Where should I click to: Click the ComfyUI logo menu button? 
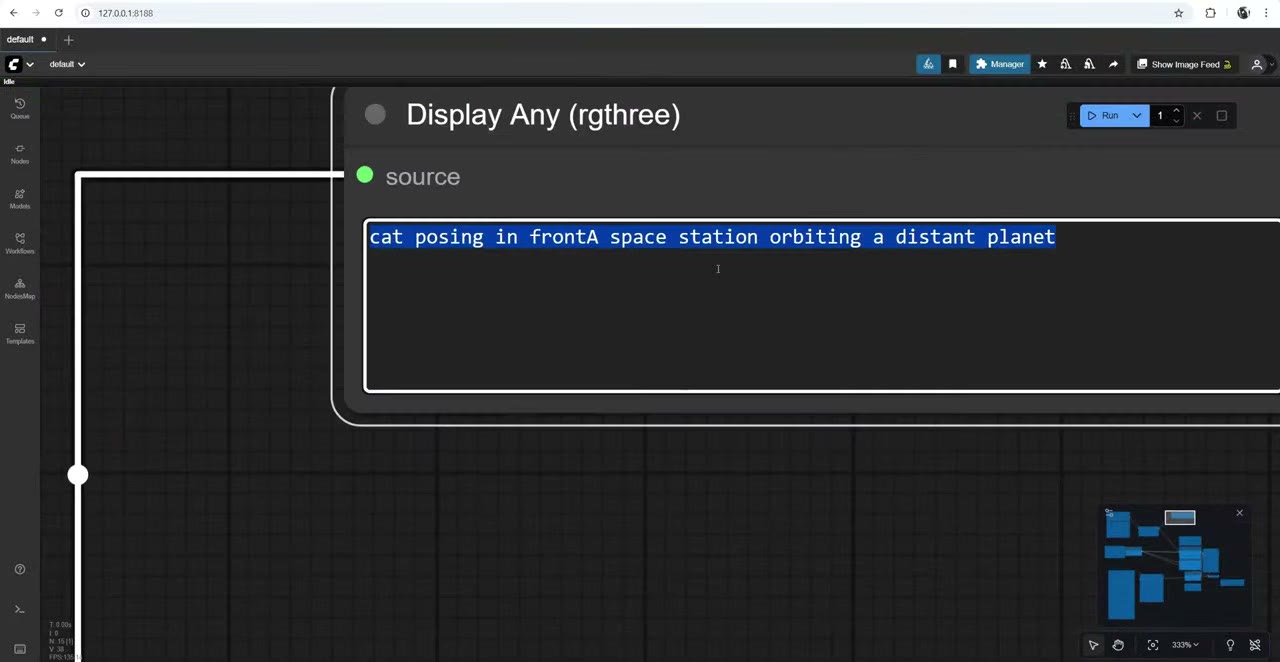[x=13, y=64]
